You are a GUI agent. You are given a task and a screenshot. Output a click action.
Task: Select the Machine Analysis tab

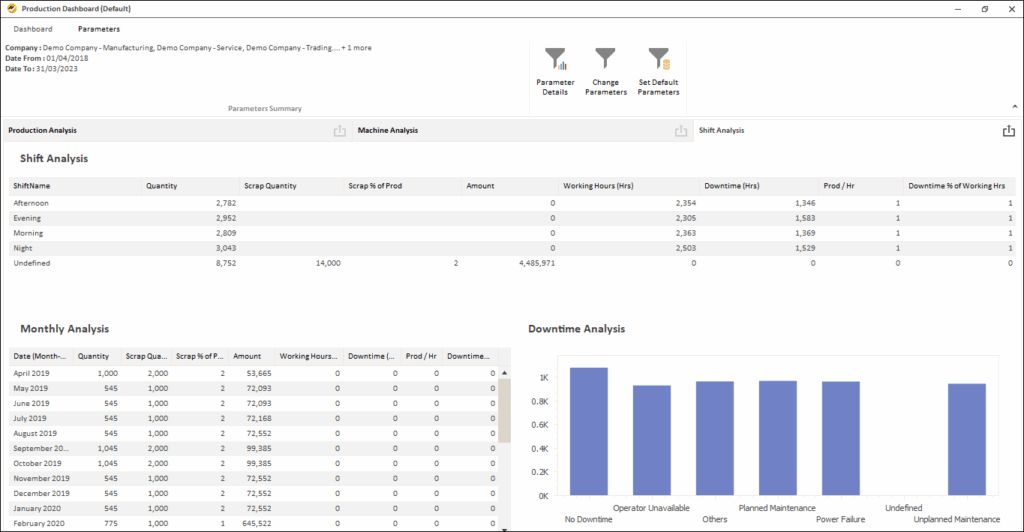coord(388,130)
